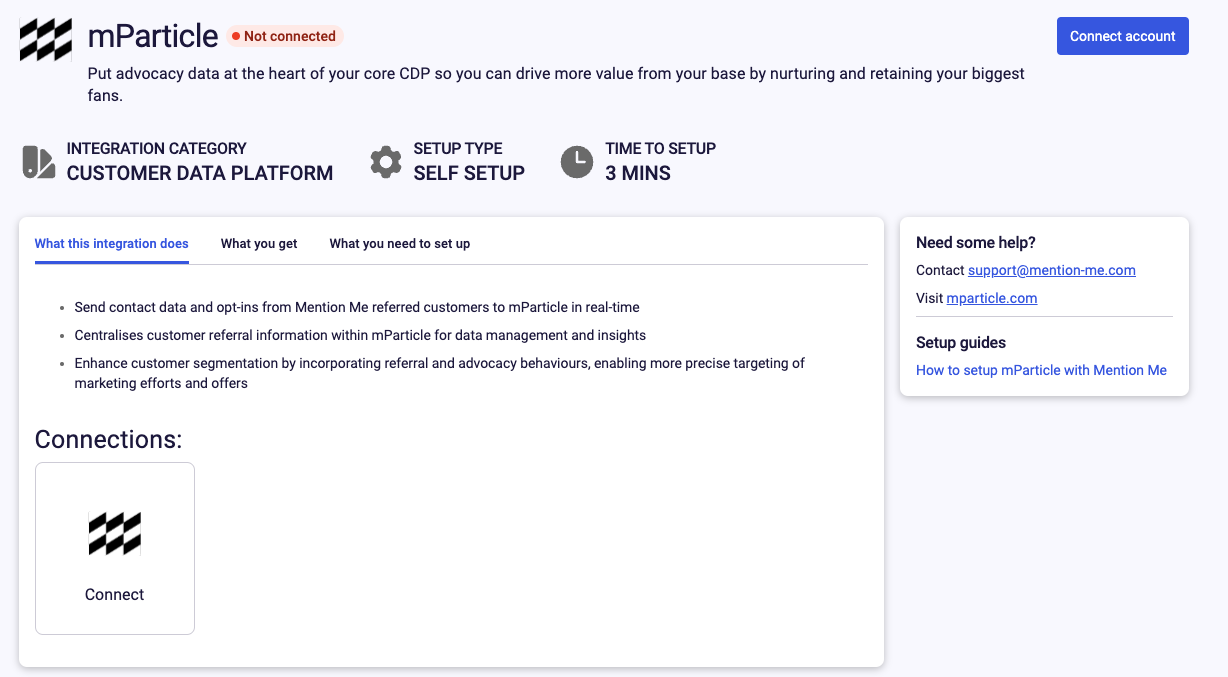Click the 3 MINS setup time text

click(x=638, y=173)
